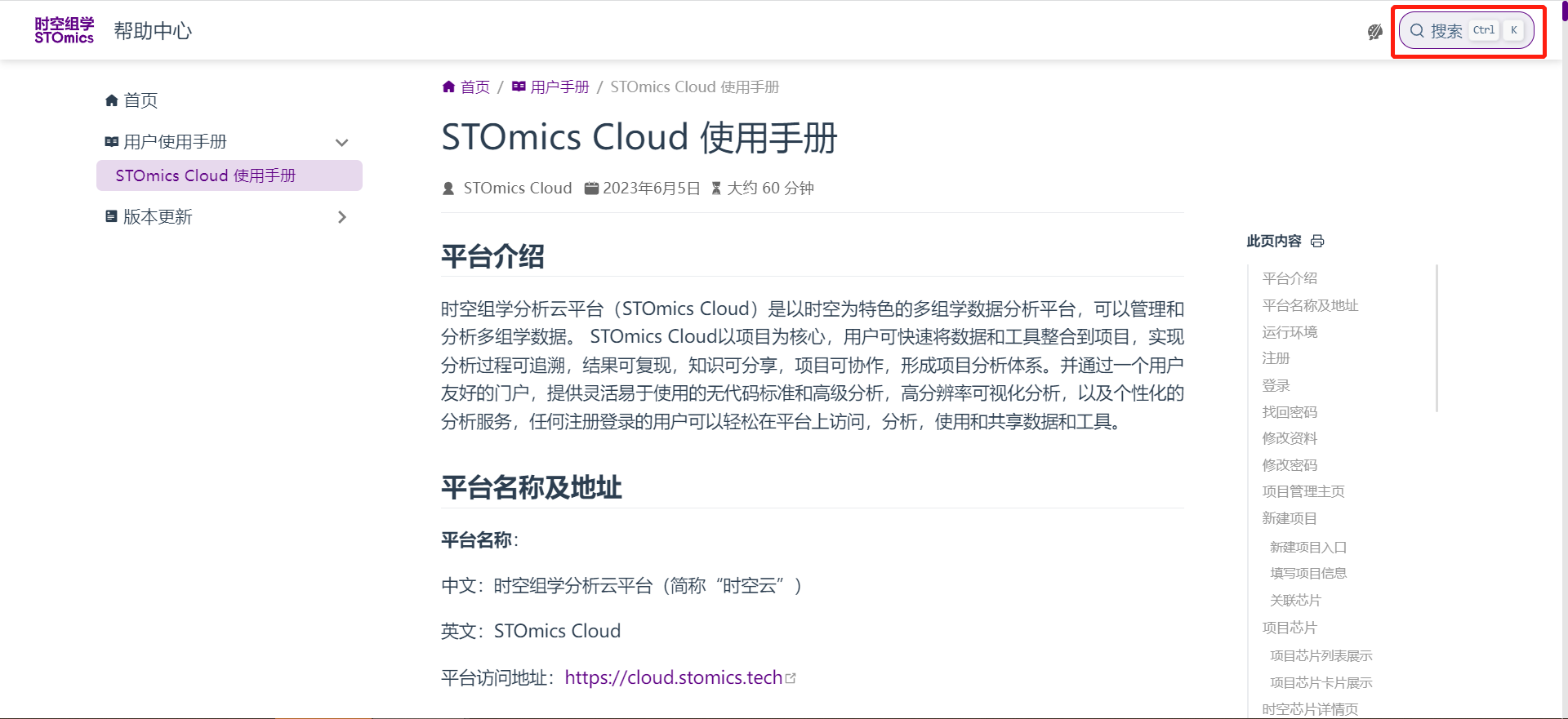This screenshot has width=1568, height=719.
Task: Click the print icon beside 此页内容
Action: point(1317,242)
